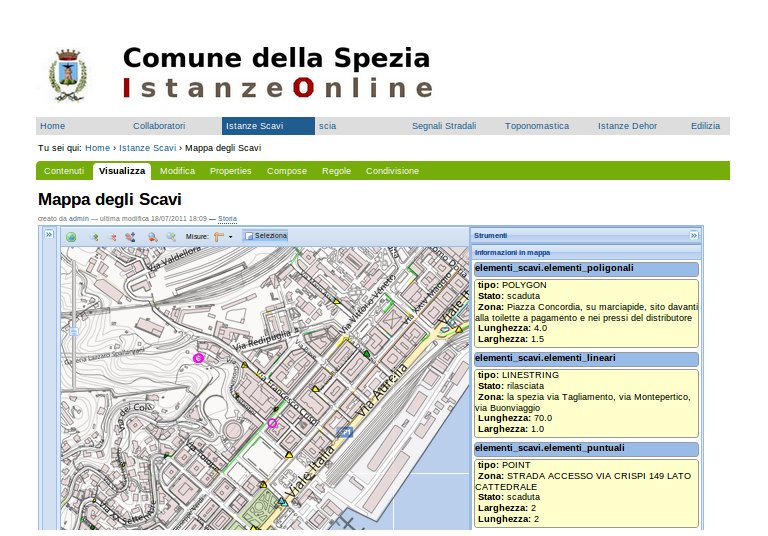Viewport: 768px width, 536px height.
Task: Collapse the Strumenti panel with its arrow
Action: point(693,235)
